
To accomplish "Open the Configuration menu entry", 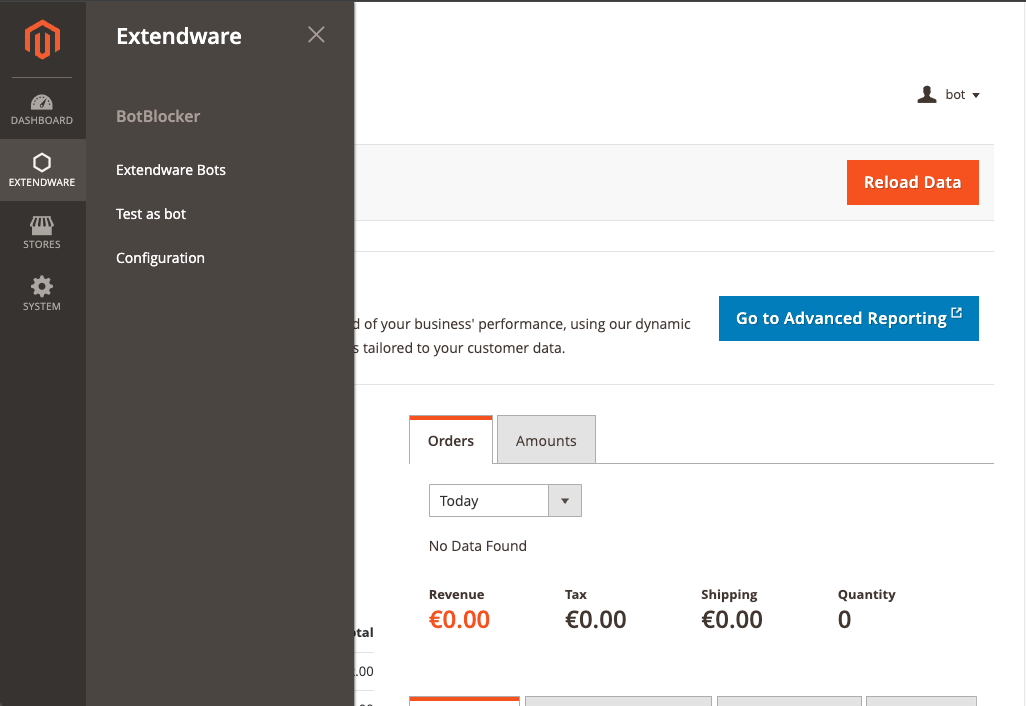I will click(x=160, y=258).
